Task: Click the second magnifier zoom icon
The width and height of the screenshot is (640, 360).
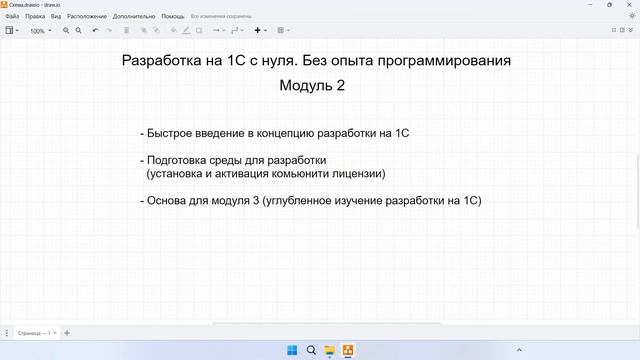Action: [78, 30]
